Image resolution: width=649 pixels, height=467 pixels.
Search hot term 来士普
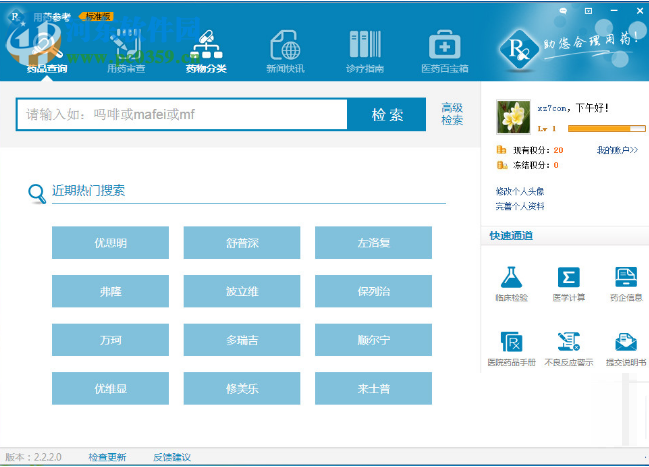click(x=373, y=388)
